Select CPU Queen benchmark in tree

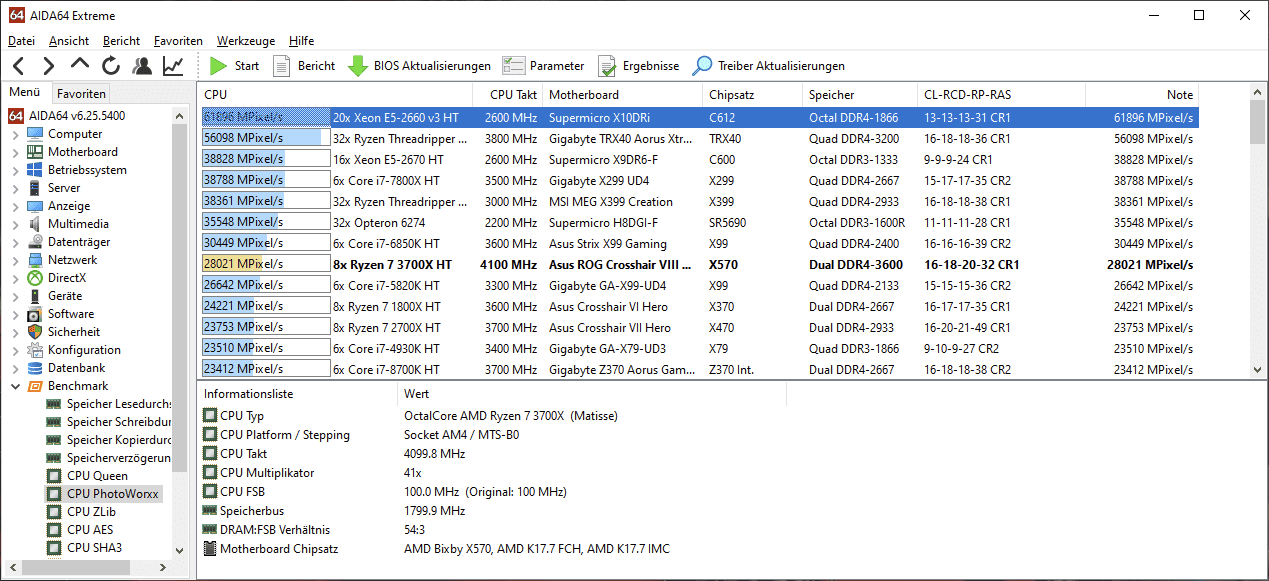coord(97,476)
